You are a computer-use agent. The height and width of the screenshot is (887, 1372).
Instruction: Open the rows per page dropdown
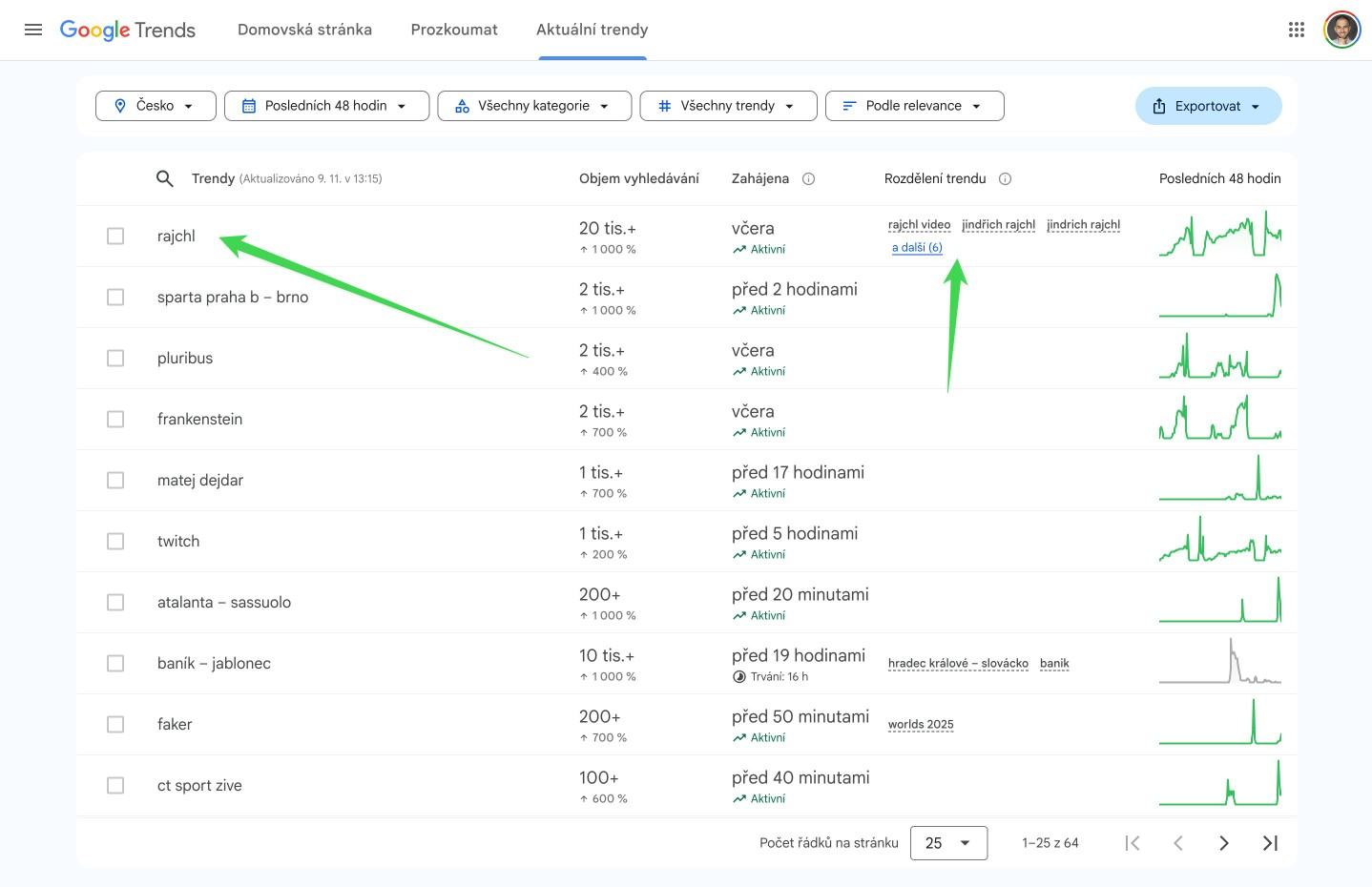pos(948,842)
